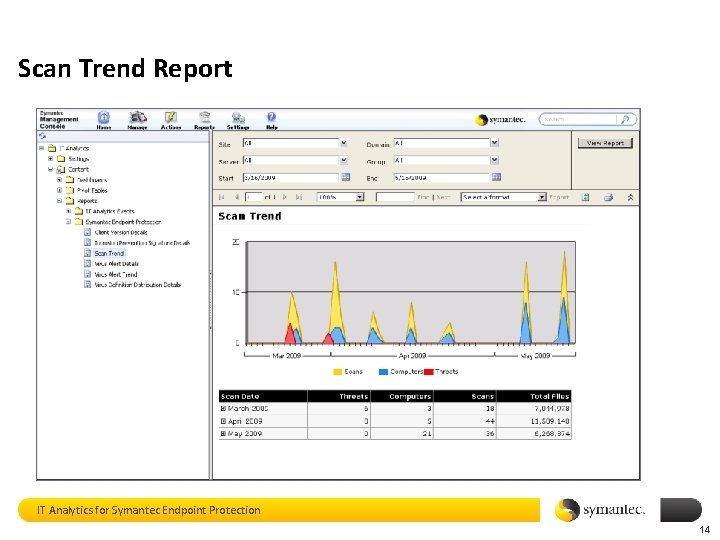This screenshot has width=720, height=540.
Task: Expand the Pivot Tables tree node
Action: [59, 190]
